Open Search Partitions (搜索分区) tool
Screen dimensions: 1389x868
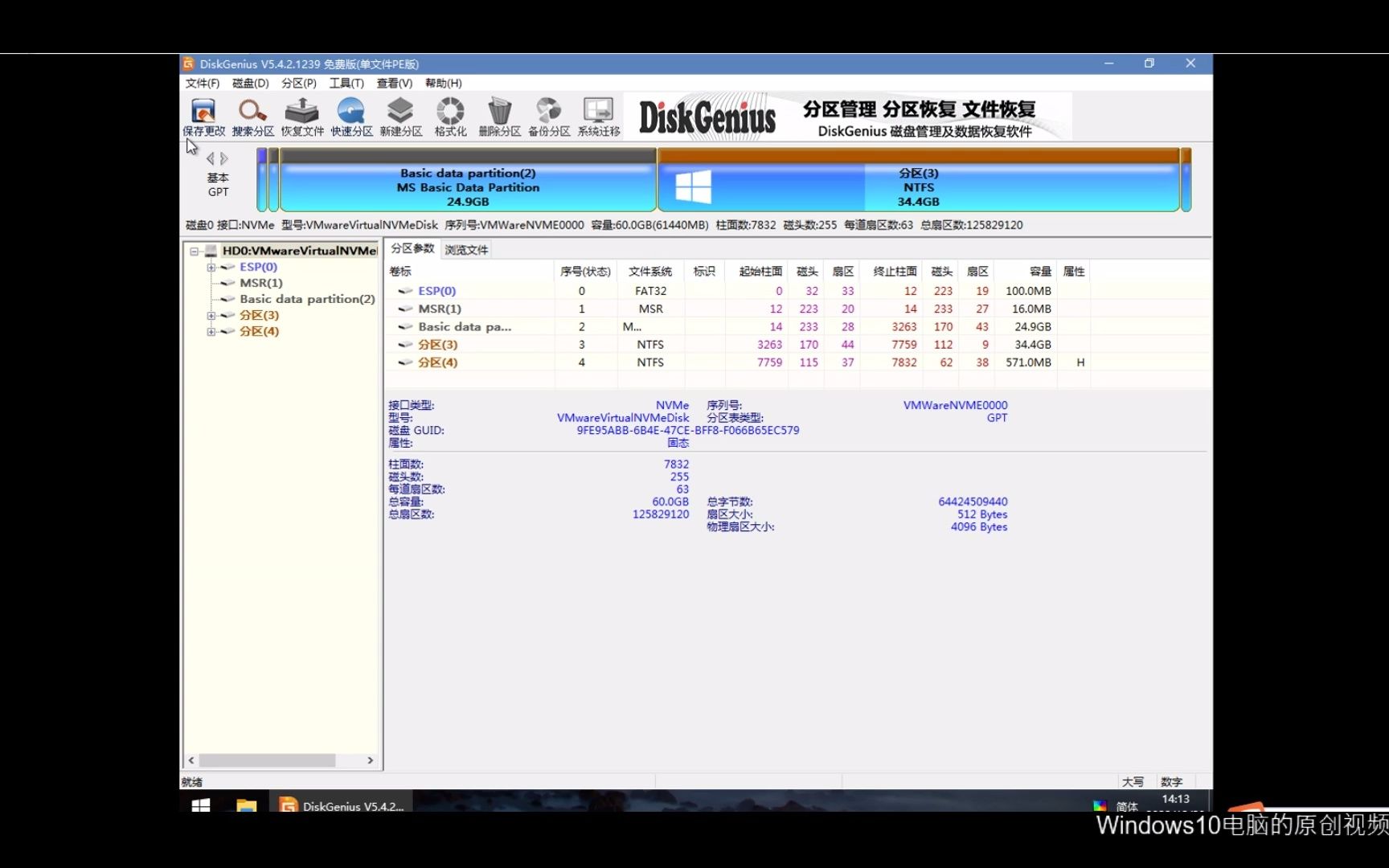pyautogui.click(x=252, y=117)
